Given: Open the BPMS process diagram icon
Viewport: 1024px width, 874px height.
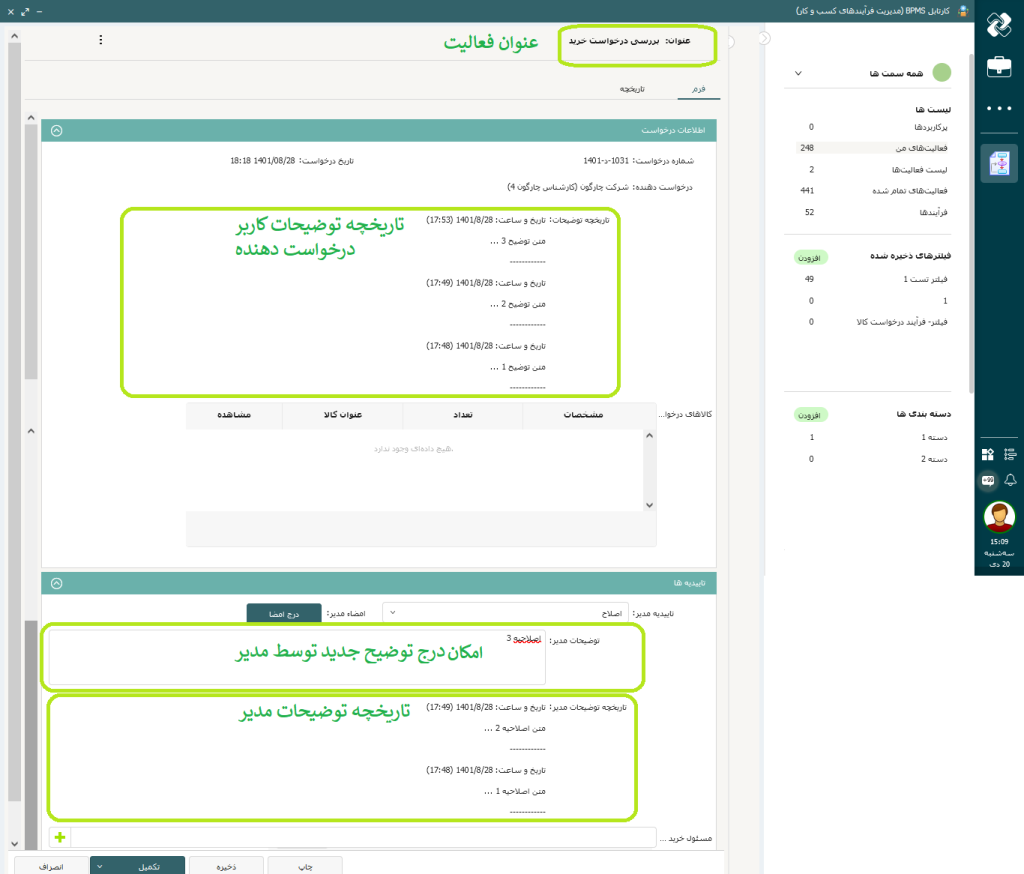Looking at the screenshot, I should click(x=998, y=164).
